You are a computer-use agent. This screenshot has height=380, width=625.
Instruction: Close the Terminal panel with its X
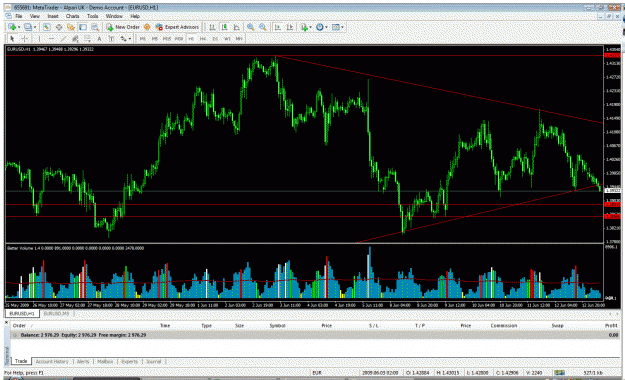[x=6, y=322]
